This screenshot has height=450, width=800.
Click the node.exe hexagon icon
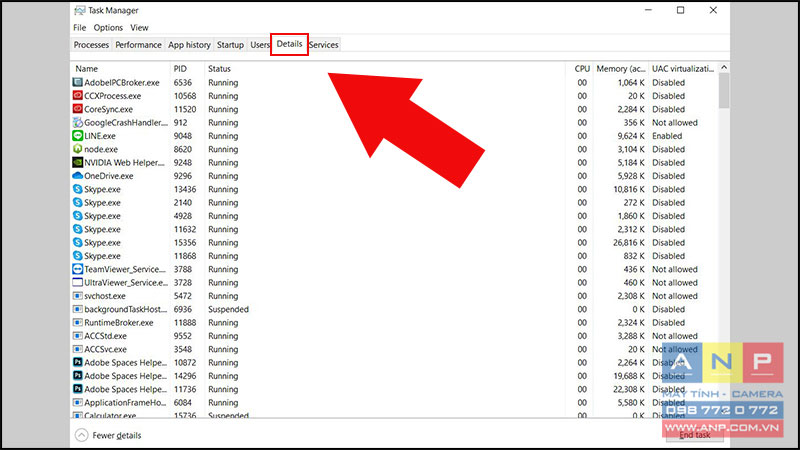tap(78, 149)
